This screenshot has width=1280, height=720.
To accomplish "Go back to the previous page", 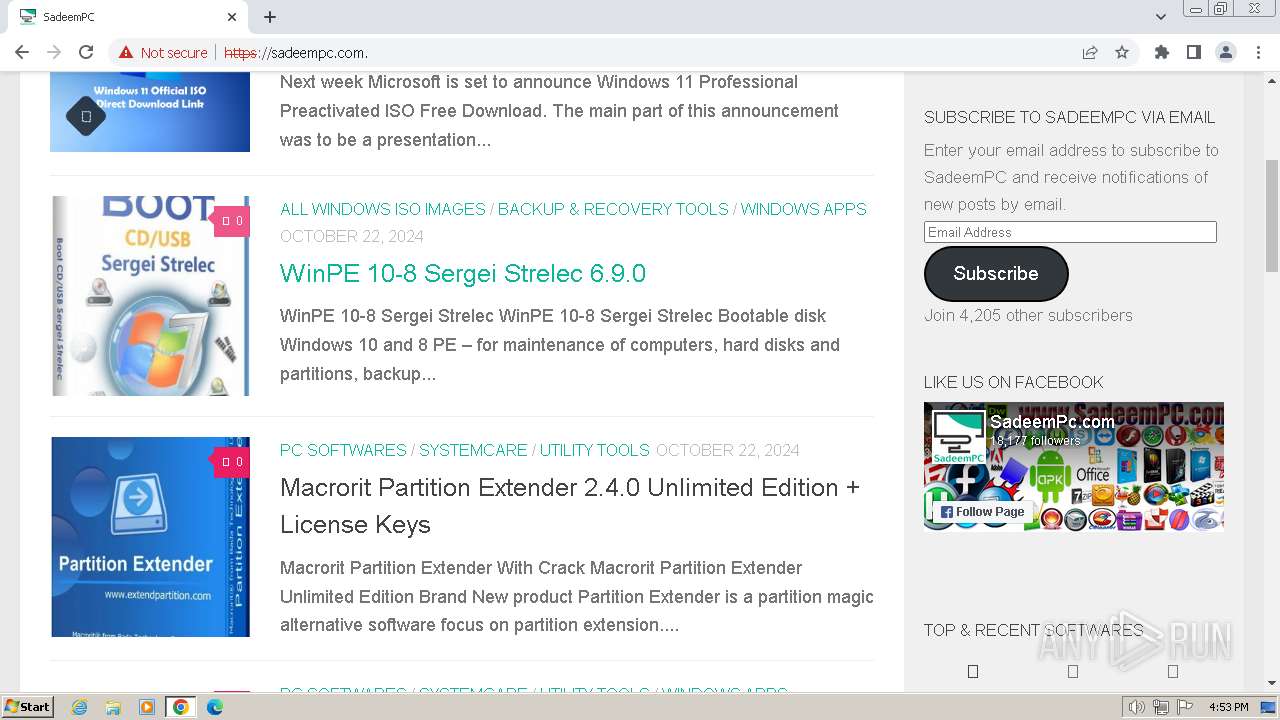I will (x=22, y=52).
